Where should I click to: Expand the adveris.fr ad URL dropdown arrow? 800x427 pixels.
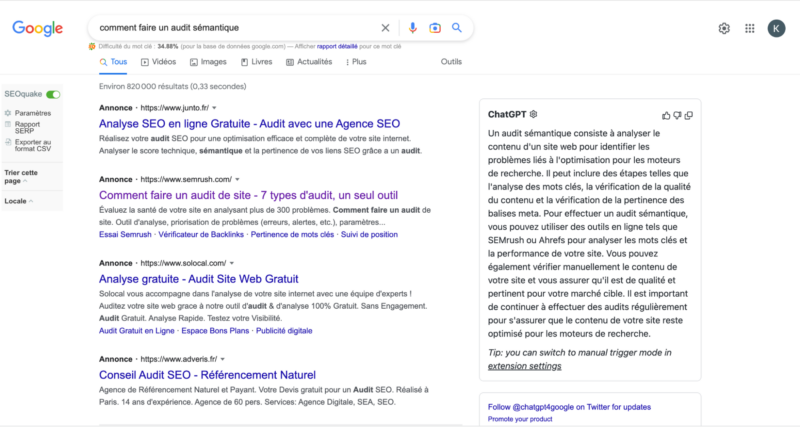pyautogui.click(x=222, y=359)
